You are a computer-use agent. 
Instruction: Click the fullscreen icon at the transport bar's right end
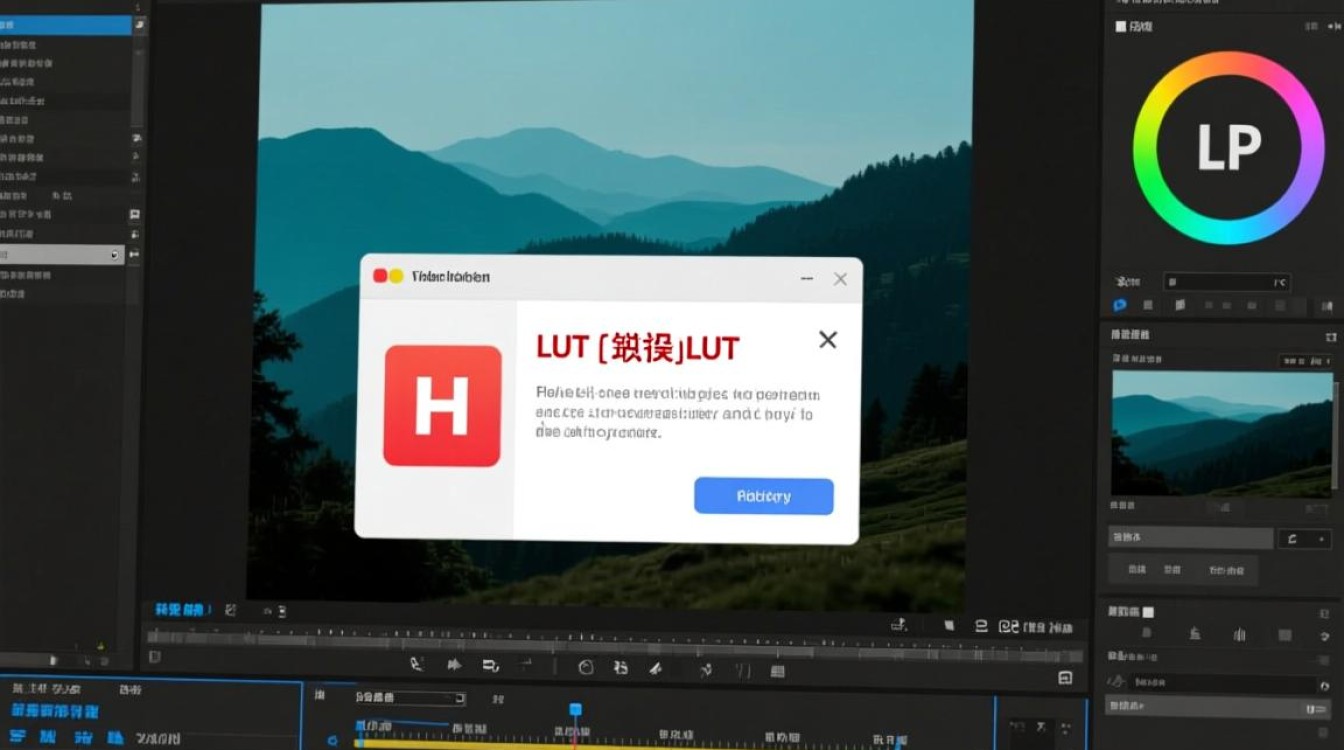point(1064,677)
